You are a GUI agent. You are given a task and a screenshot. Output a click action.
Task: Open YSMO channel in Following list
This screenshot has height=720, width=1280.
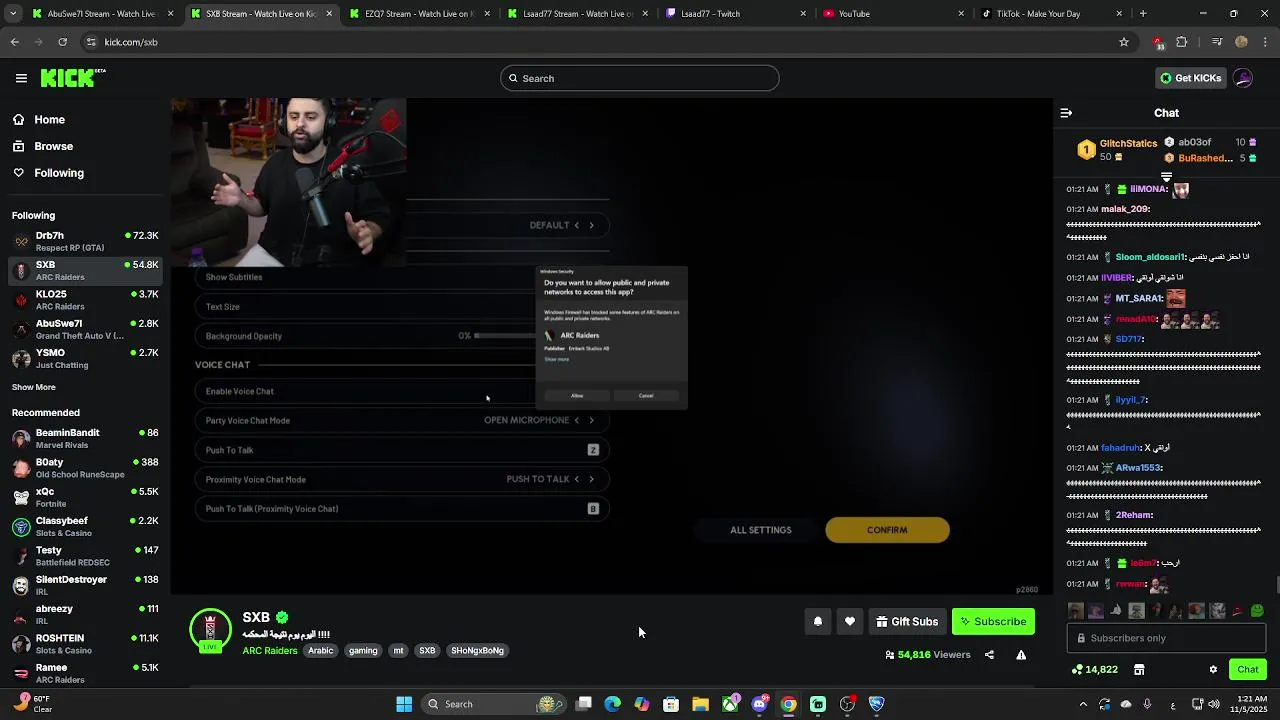(85, 359)
